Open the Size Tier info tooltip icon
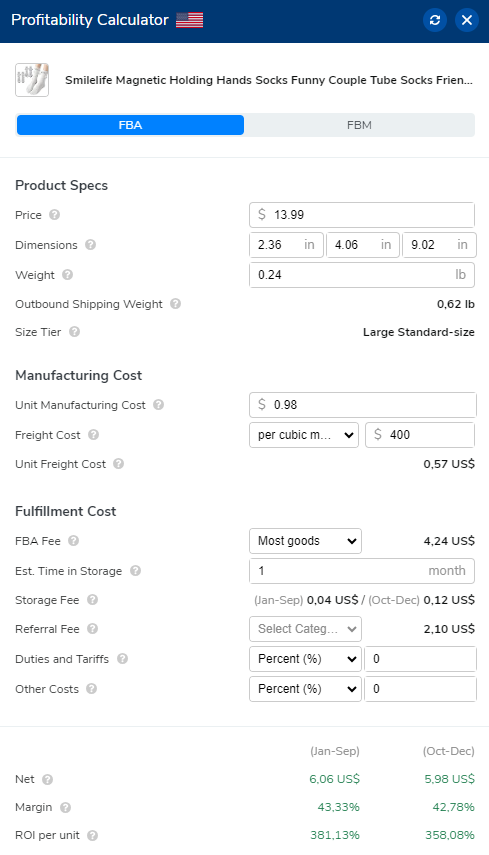Image resolution: width=489 pixels, height=855 pixels. (74, 332)
